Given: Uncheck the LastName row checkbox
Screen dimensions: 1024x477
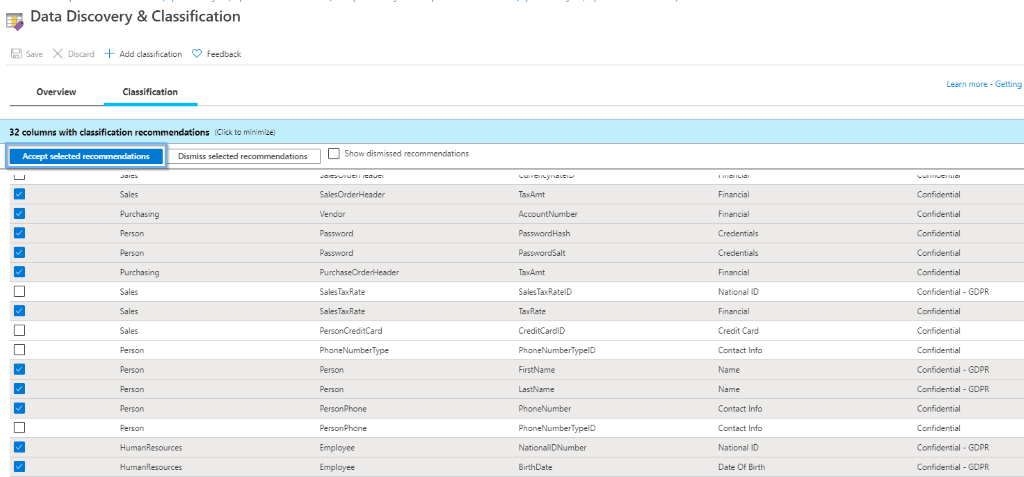Looking at the screenshot, I should (x=20, y=389).
